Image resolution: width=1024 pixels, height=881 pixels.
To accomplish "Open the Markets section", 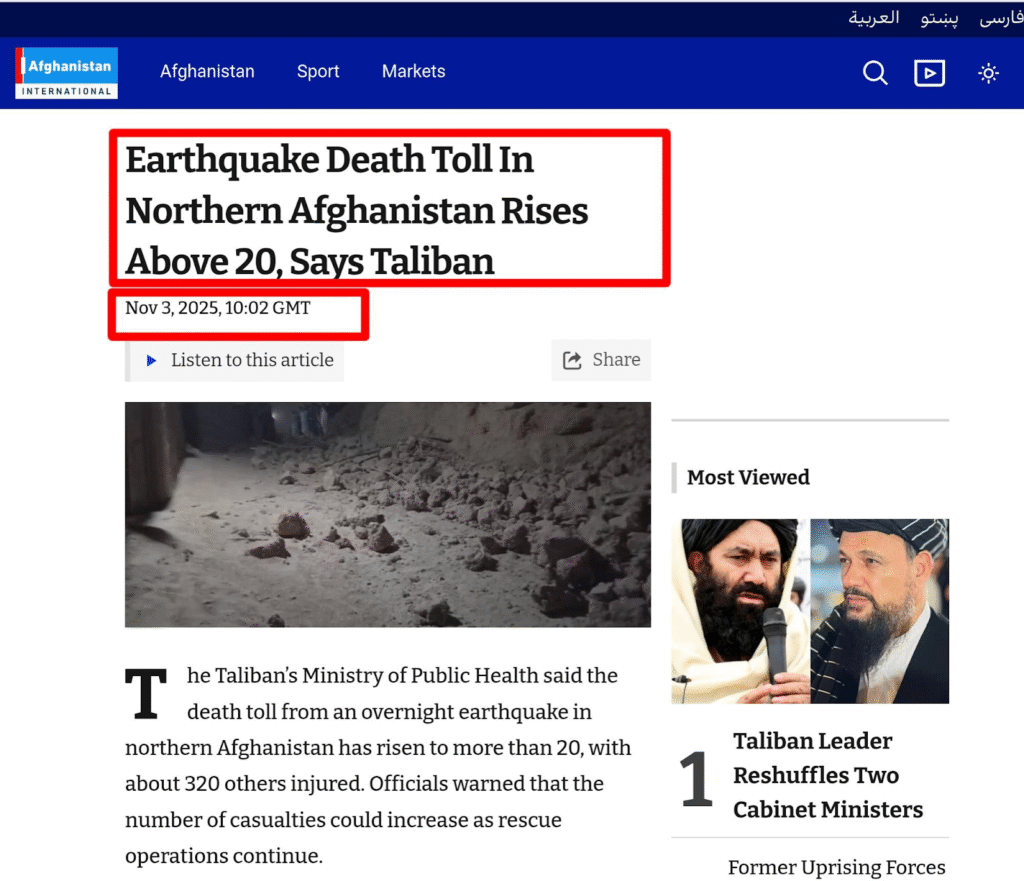I will click(413, 72).
